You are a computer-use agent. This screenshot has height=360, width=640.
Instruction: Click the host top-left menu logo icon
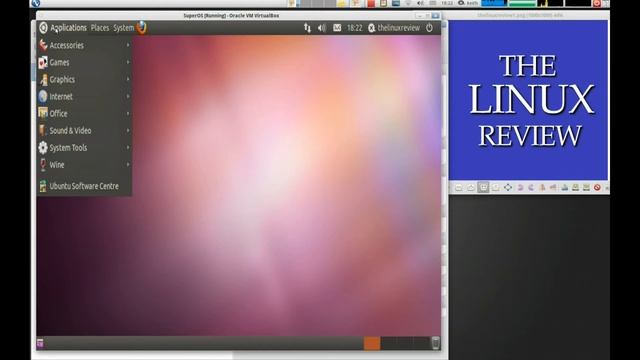(x=36, y=3)
